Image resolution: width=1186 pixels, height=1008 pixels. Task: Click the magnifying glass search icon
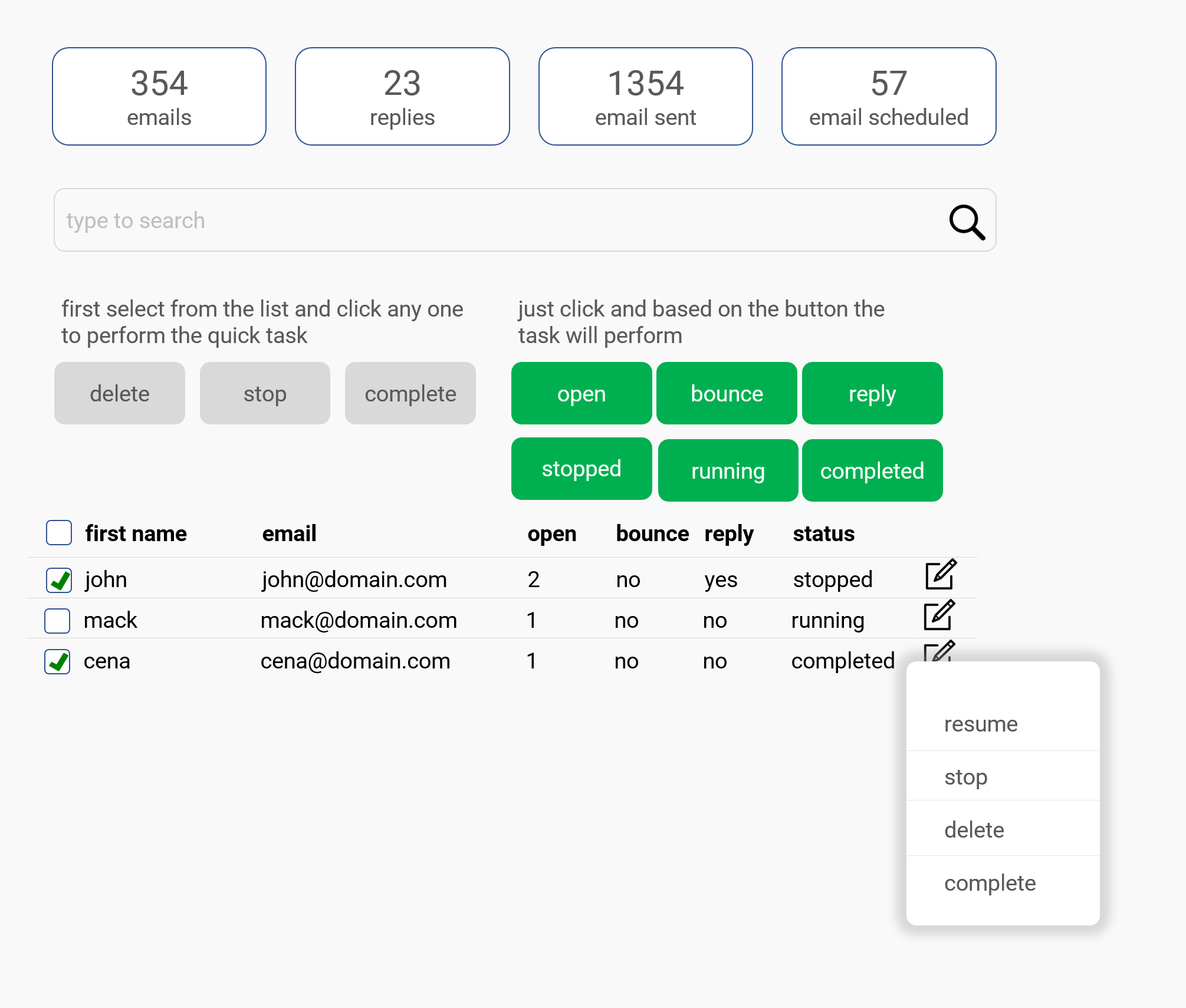(x=967, y=222)
